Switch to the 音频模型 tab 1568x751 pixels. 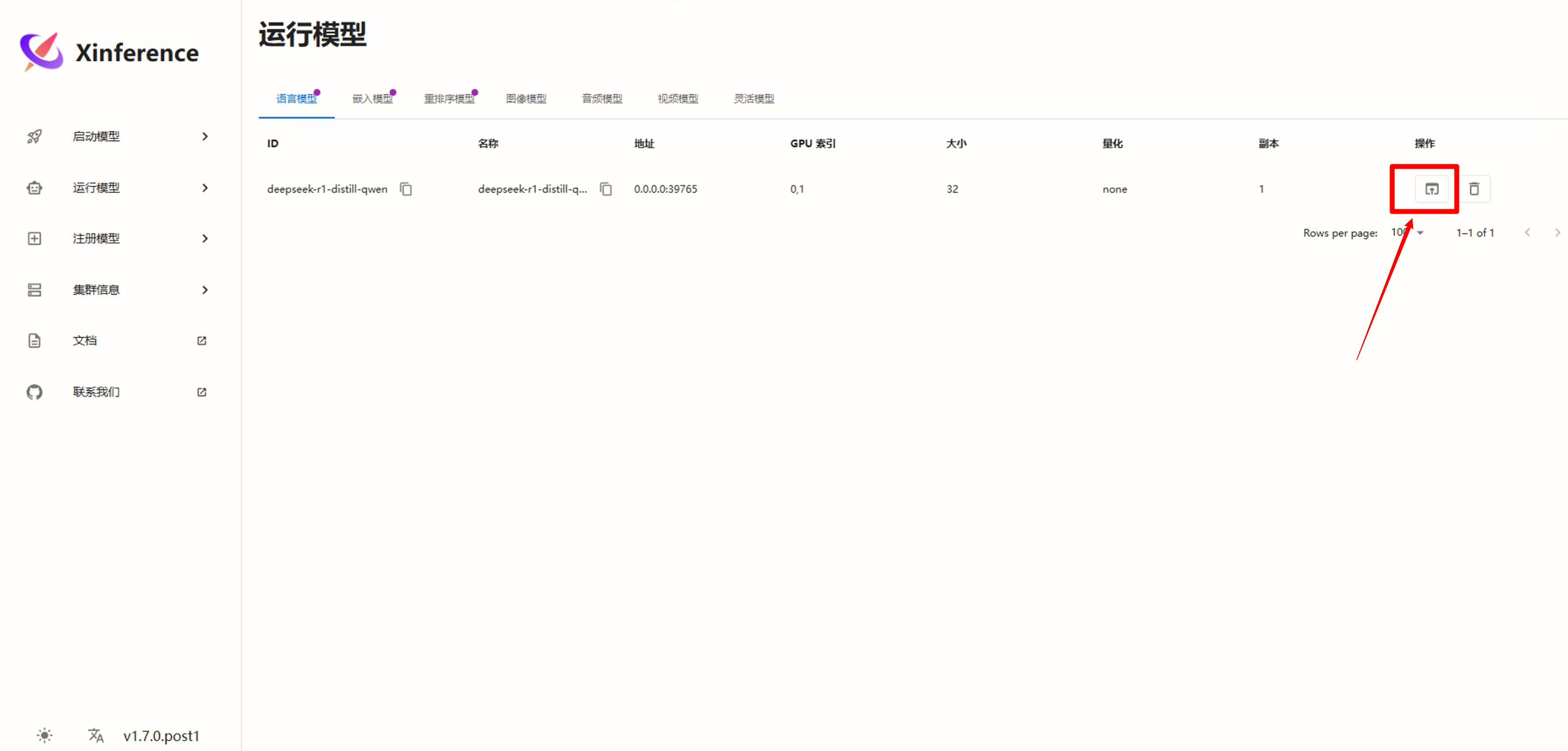(602, 99)
